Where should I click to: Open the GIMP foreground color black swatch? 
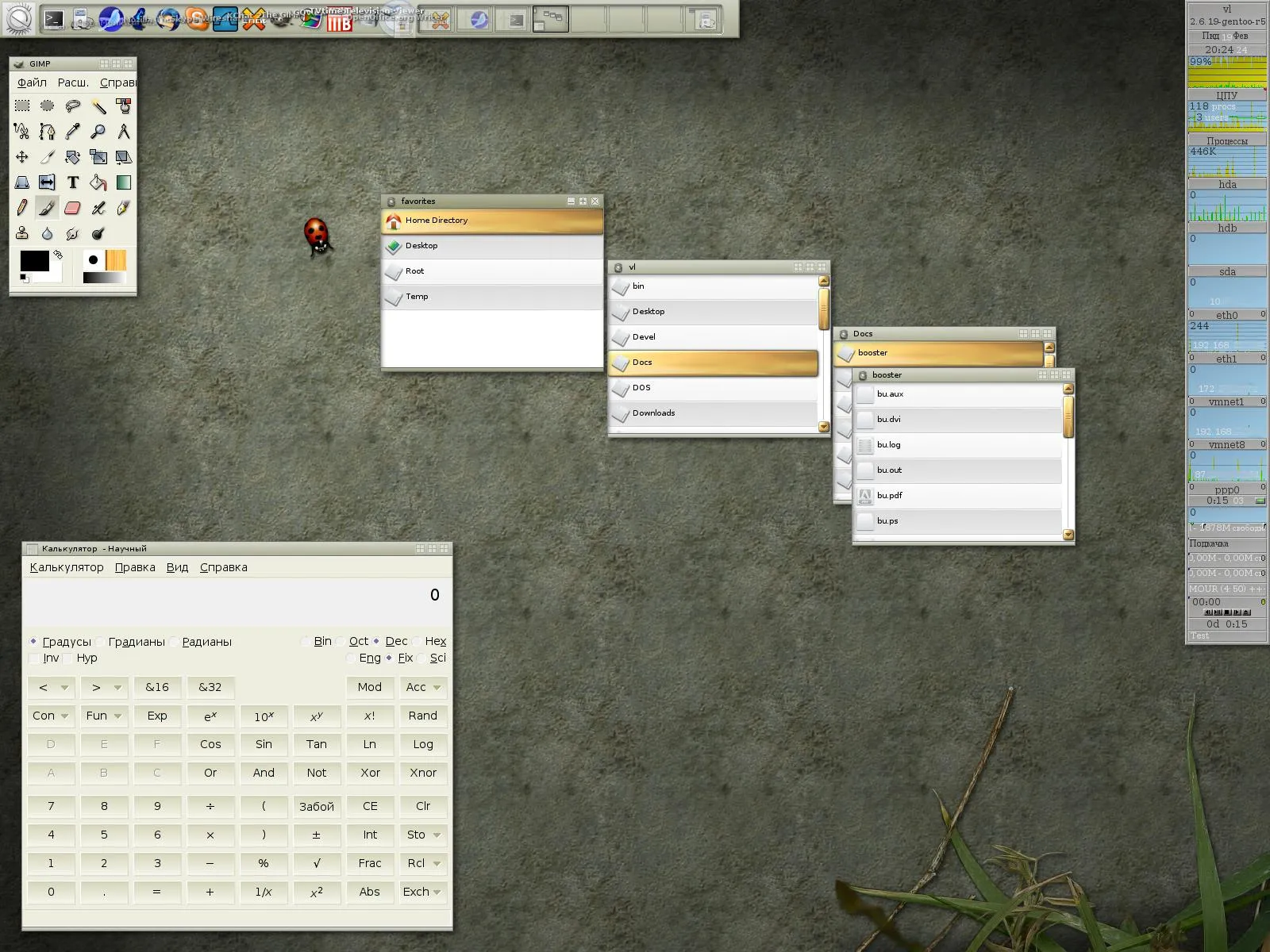coord(34,261)
